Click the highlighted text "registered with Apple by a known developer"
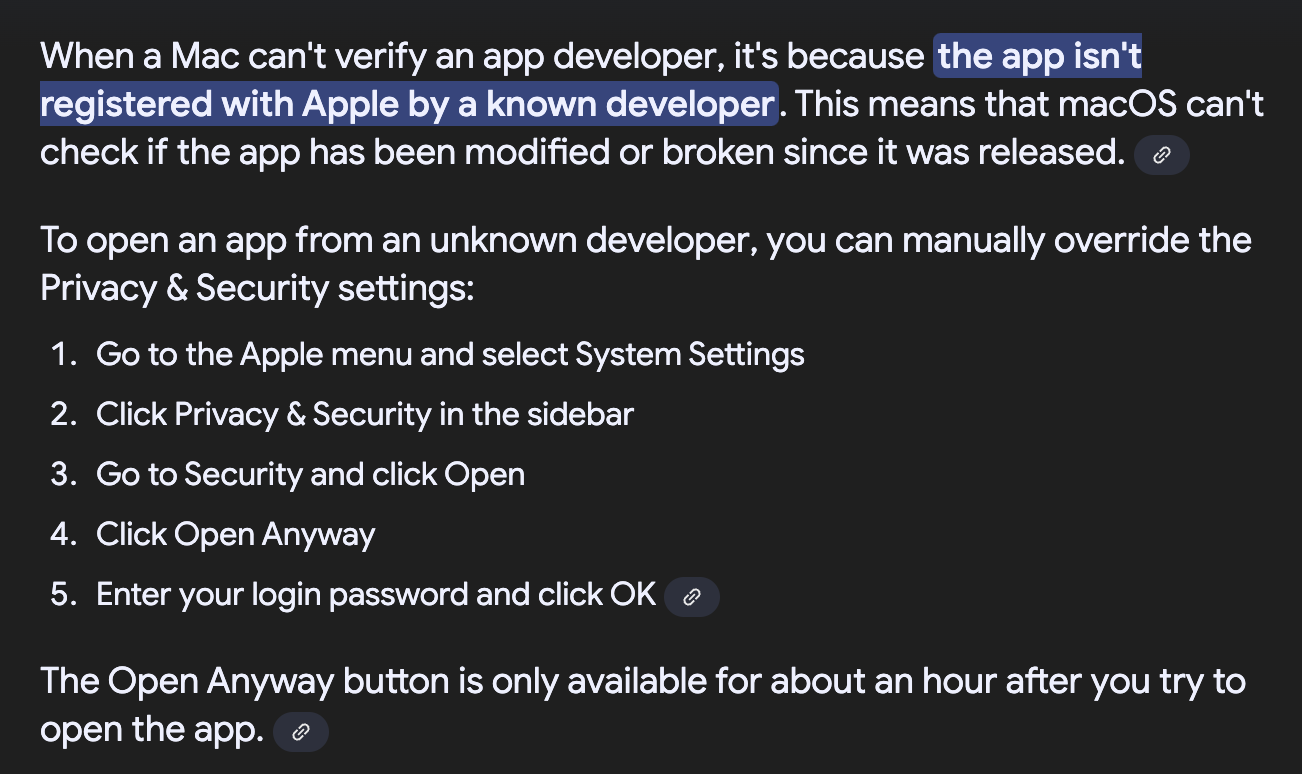 (408, 104)
